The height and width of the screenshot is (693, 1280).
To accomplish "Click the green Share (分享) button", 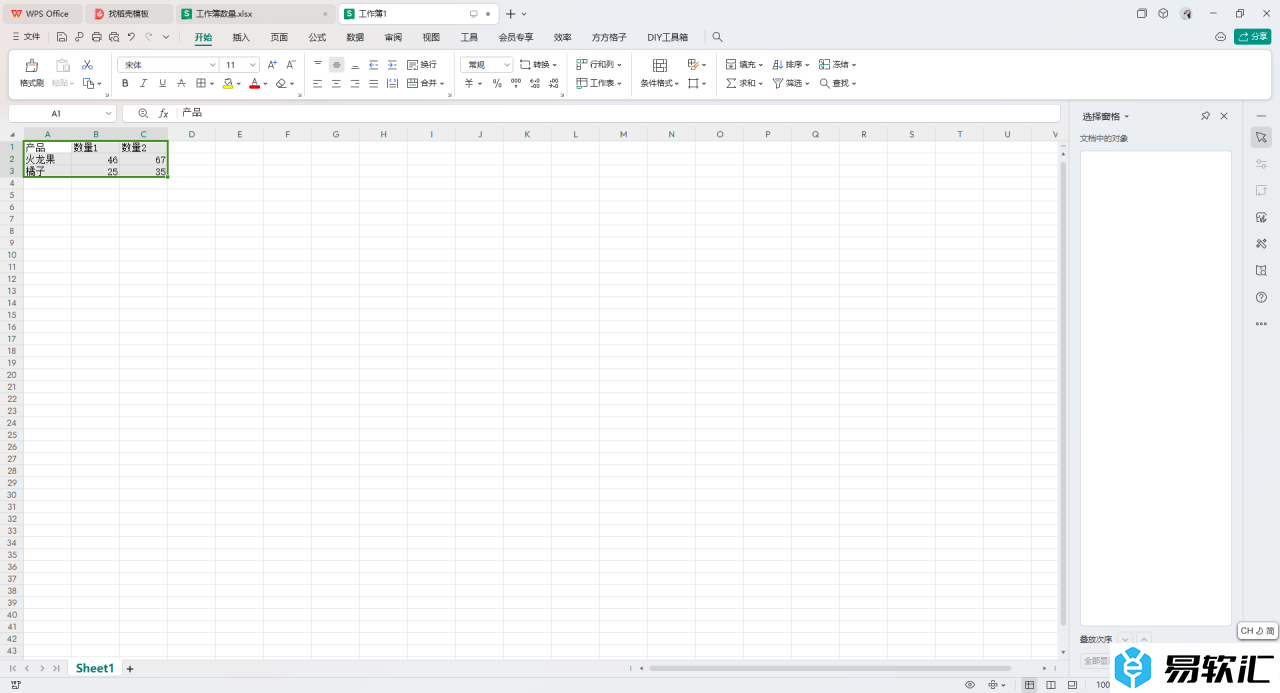I will (x=1253, y=37).
